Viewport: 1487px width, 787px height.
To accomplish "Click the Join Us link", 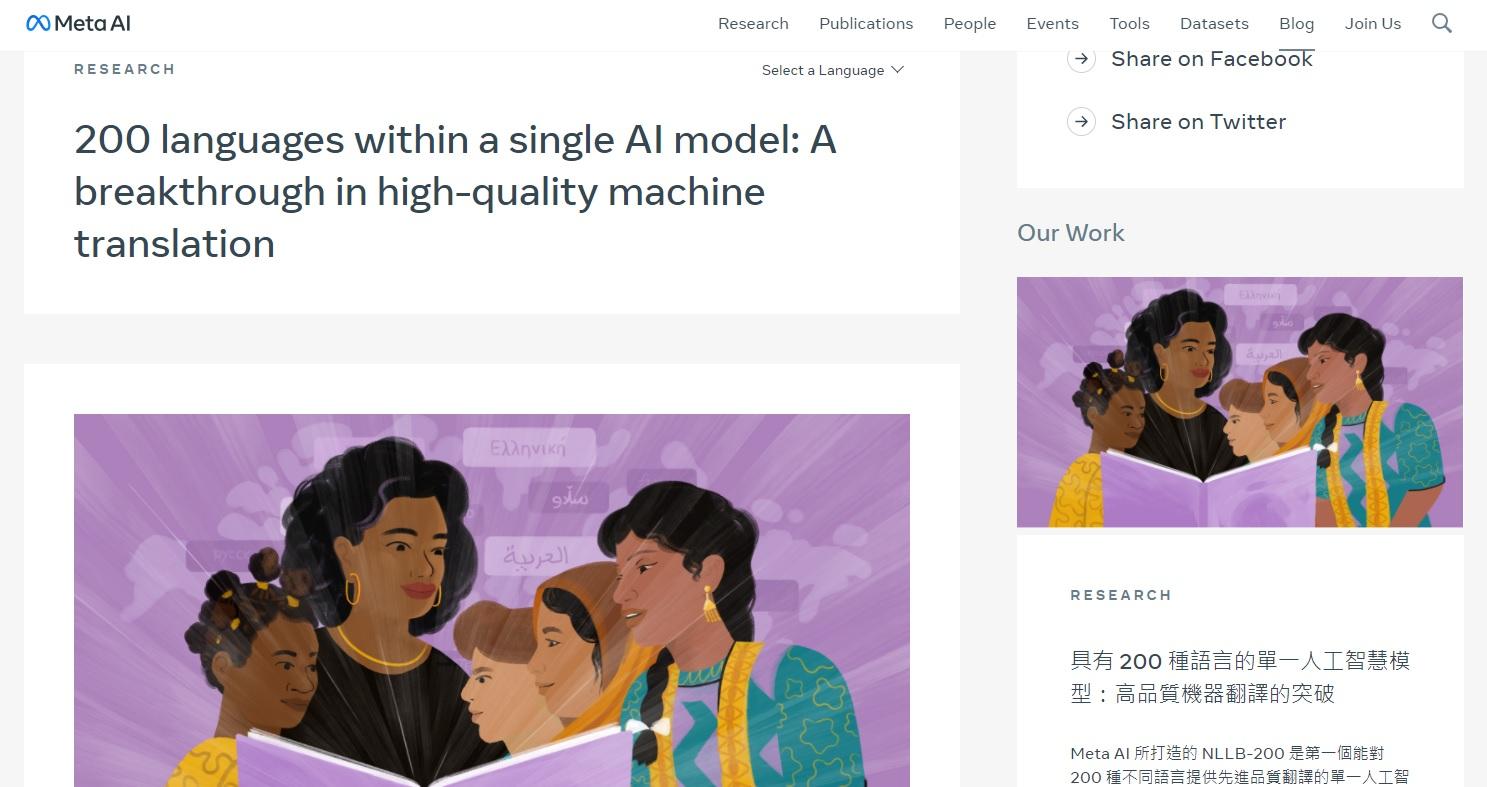I will tap(1373, 23).
